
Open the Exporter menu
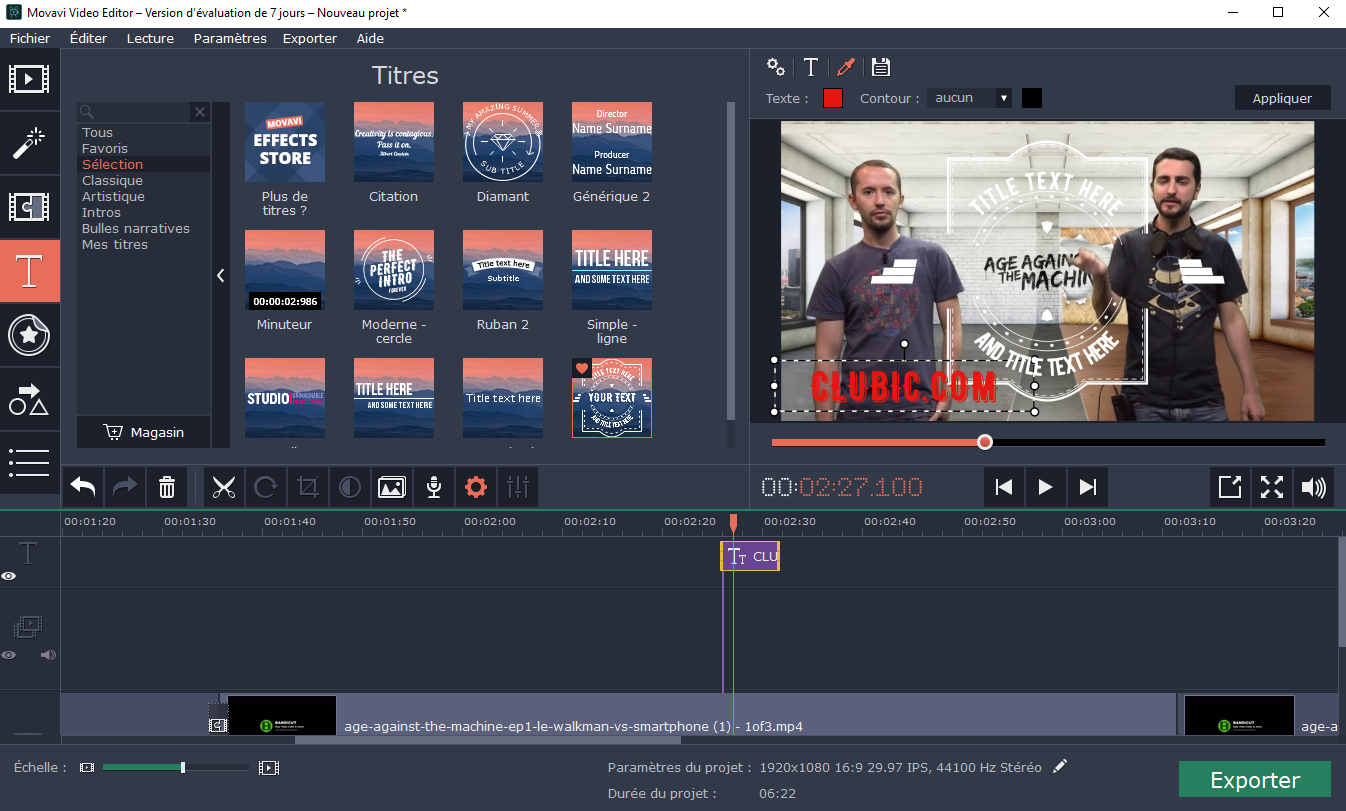tap(310, 38)
